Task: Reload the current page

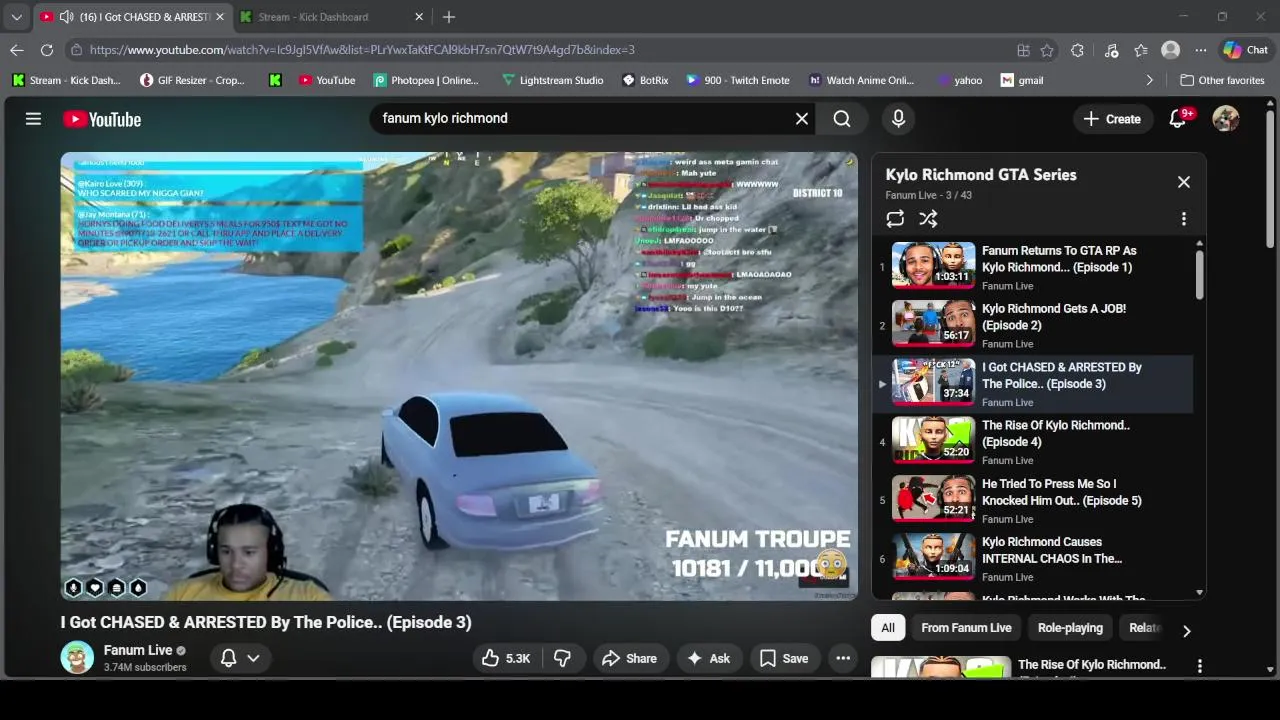Action: click(47, 50)
